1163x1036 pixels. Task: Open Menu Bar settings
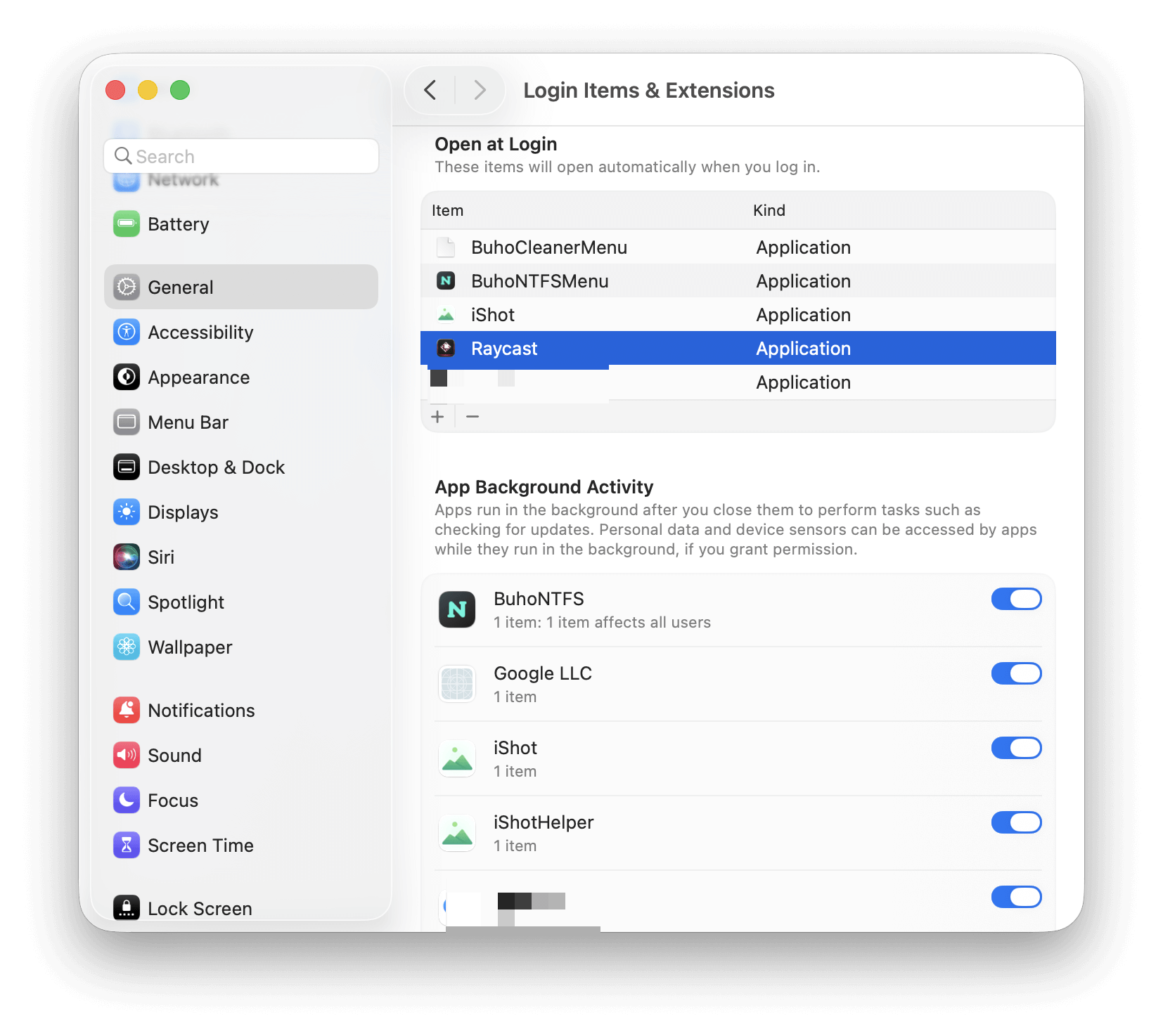pyautogui.click(x=188, y=422)
